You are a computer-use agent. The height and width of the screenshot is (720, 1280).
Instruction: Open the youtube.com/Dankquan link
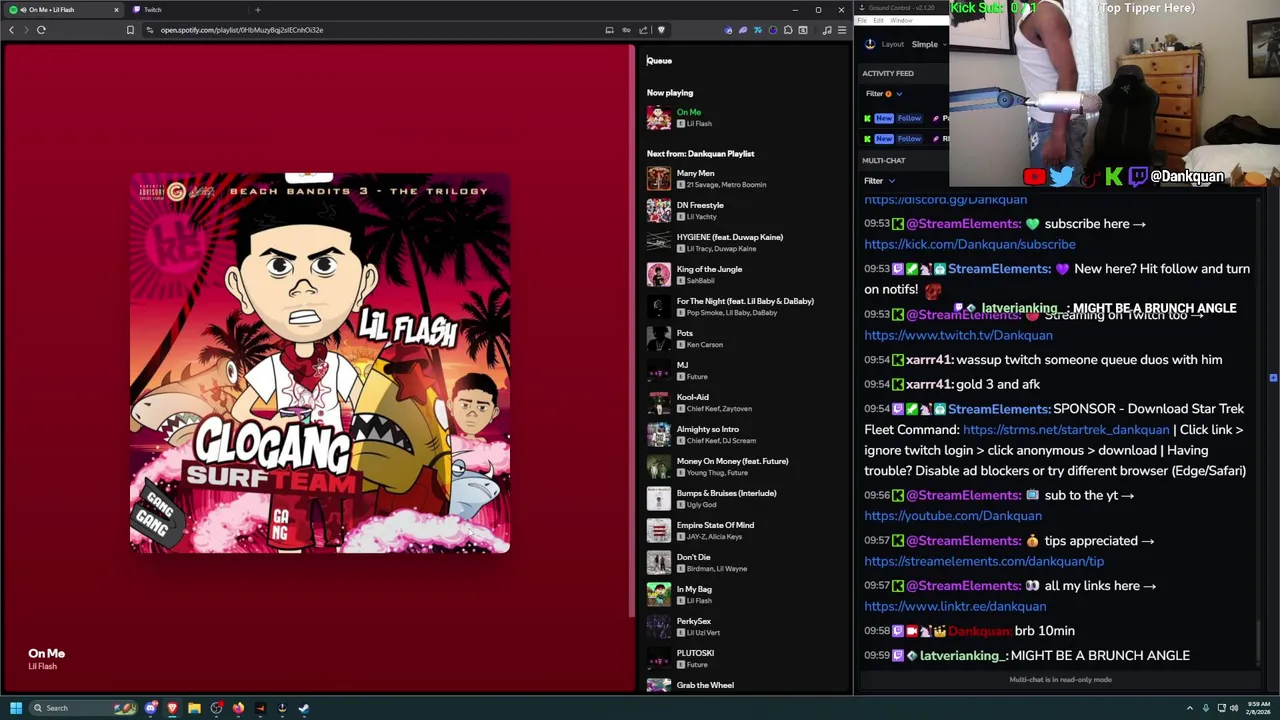coord(953,516)
